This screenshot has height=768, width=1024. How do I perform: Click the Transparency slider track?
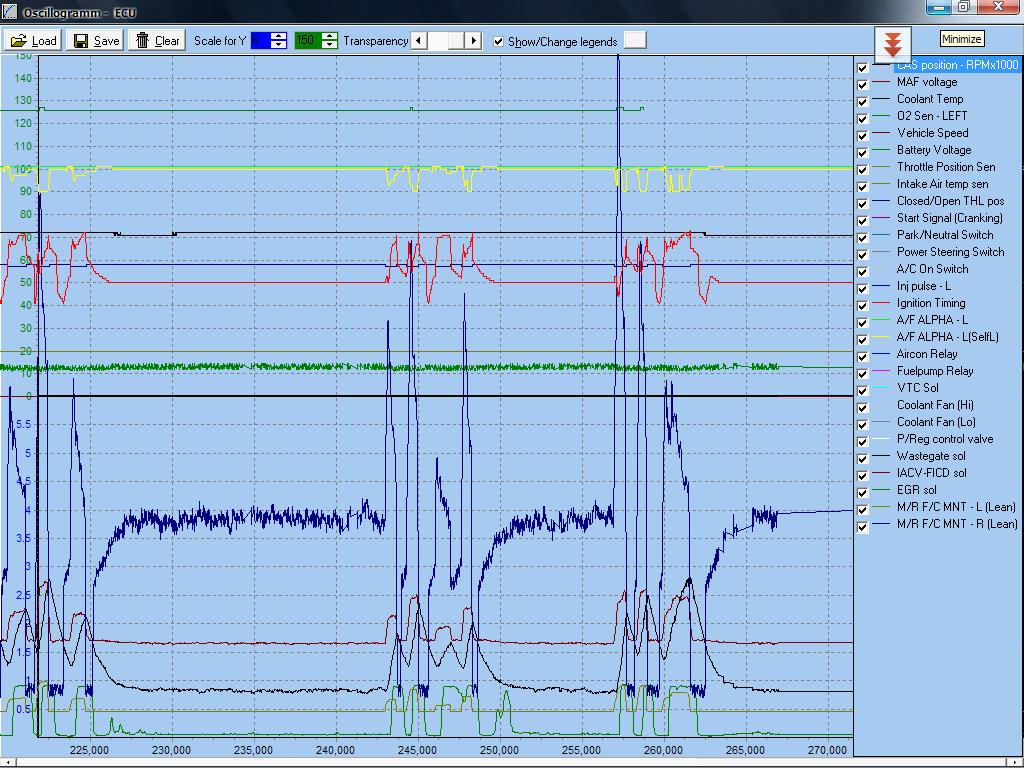(446, 41)
